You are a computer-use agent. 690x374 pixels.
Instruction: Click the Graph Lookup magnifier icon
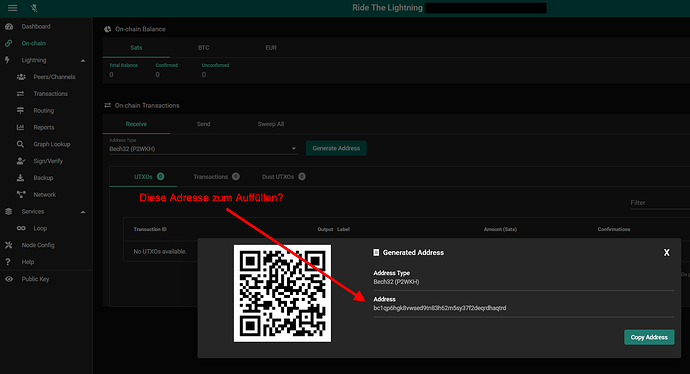(x=20, y=144)
